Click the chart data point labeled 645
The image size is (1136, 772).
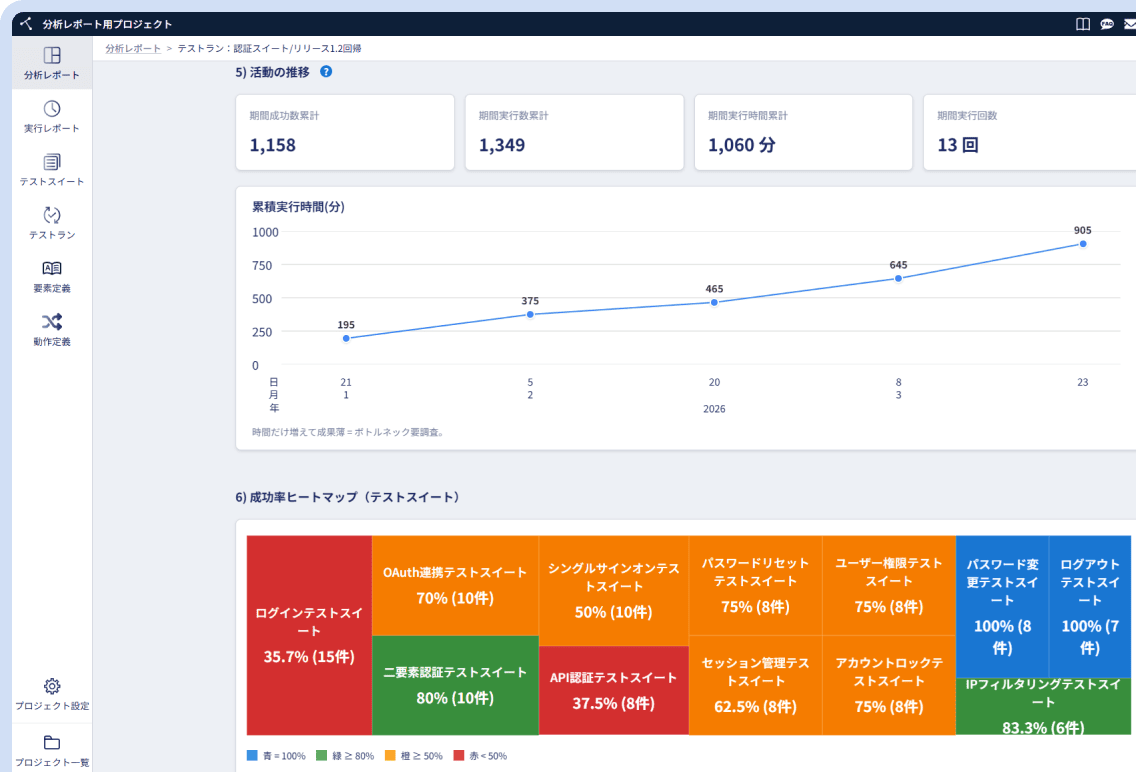click(898, 278)
